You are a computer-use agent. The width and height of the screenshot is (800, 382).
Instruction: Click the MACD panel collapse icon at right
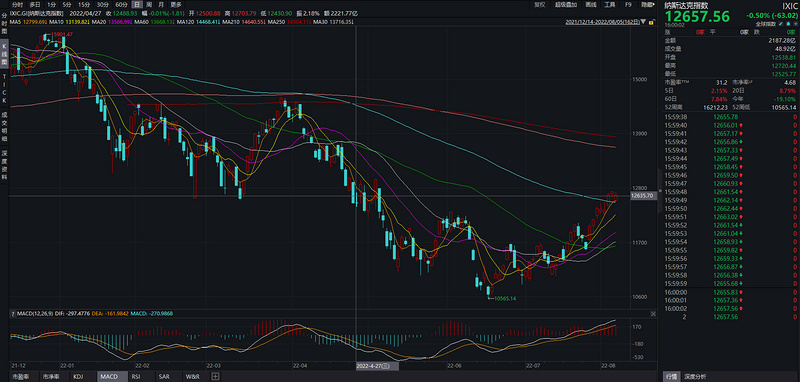click(x=653, y=313)
